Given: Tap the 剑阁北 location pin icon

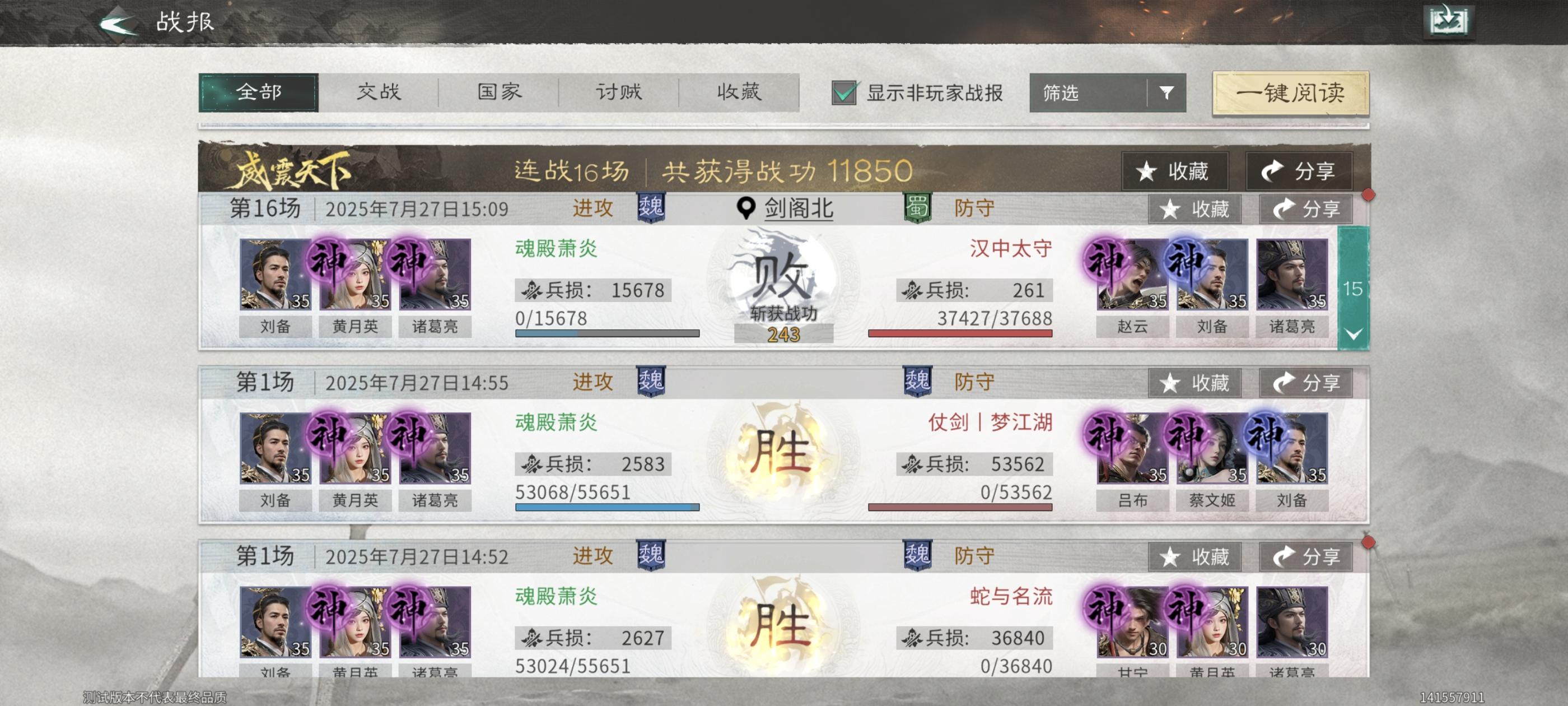Looking at the screenshot, I should pos(745,208).
